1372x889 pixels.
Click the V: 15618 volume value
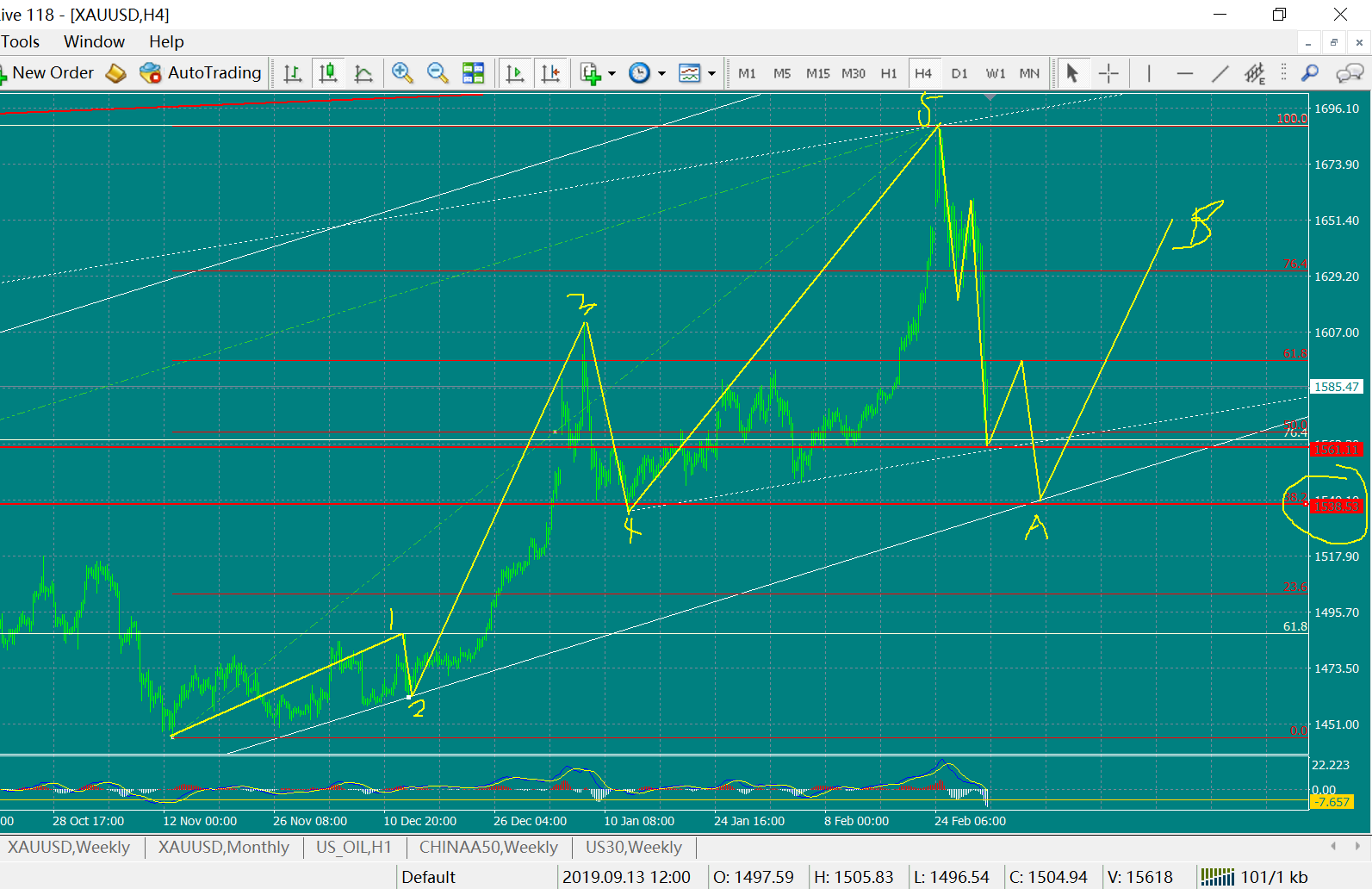pos(1140,877)
